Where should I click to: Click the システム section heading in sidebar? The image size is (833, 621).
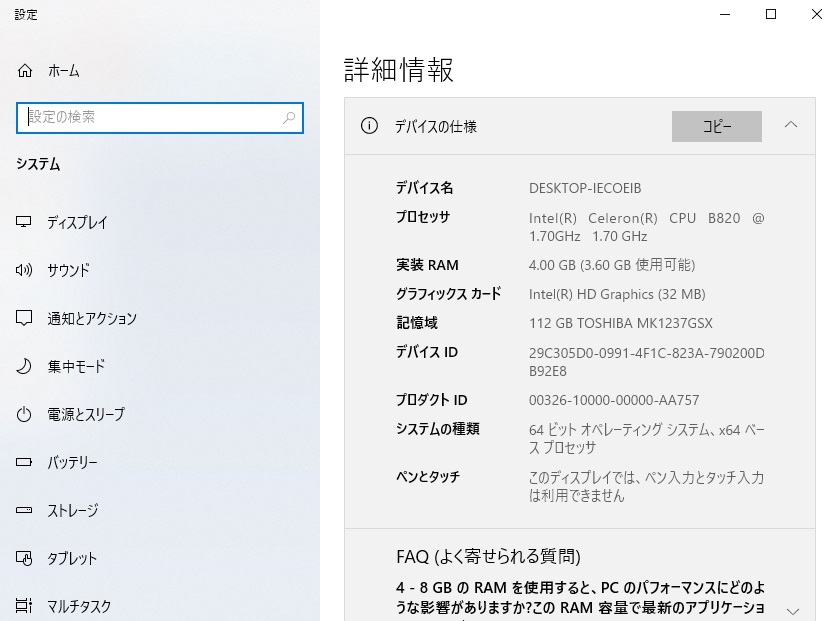click(x=38, y=164)
